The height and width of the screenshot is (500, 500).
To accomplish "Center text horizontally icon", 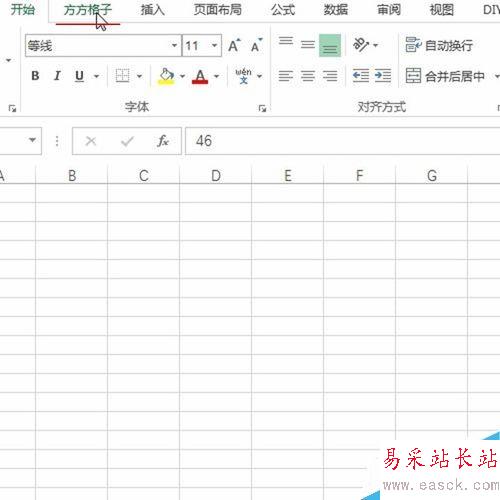I will point(308,76).
